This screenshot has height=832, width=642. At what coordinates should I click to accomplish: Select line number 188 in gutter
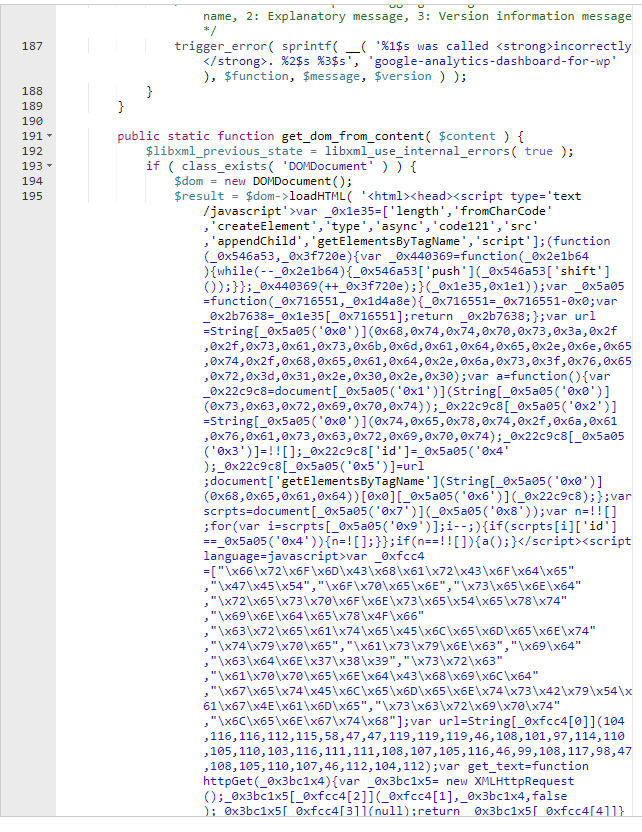pos(32,91)
